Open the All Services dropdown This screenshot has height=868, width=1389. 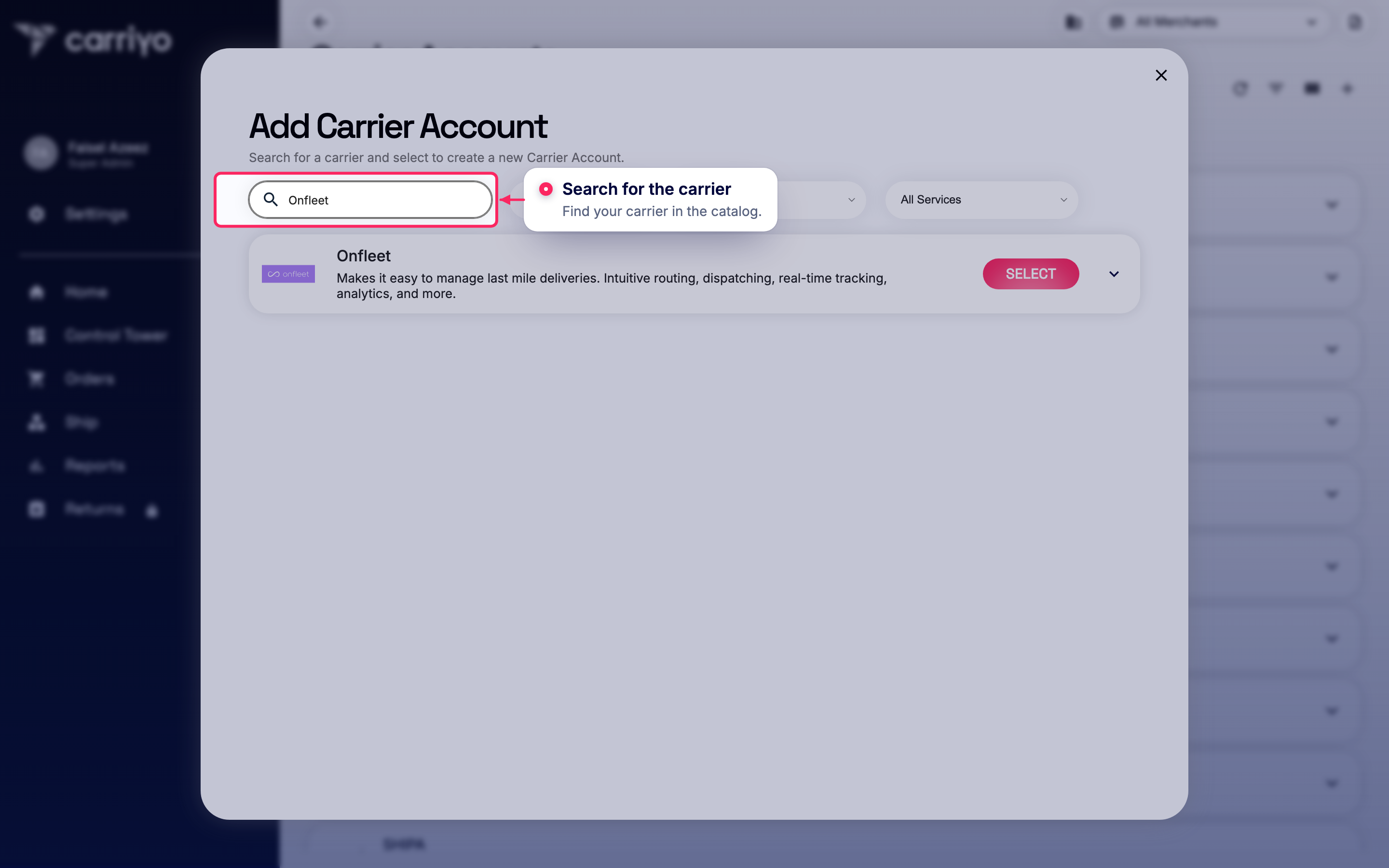981,200
